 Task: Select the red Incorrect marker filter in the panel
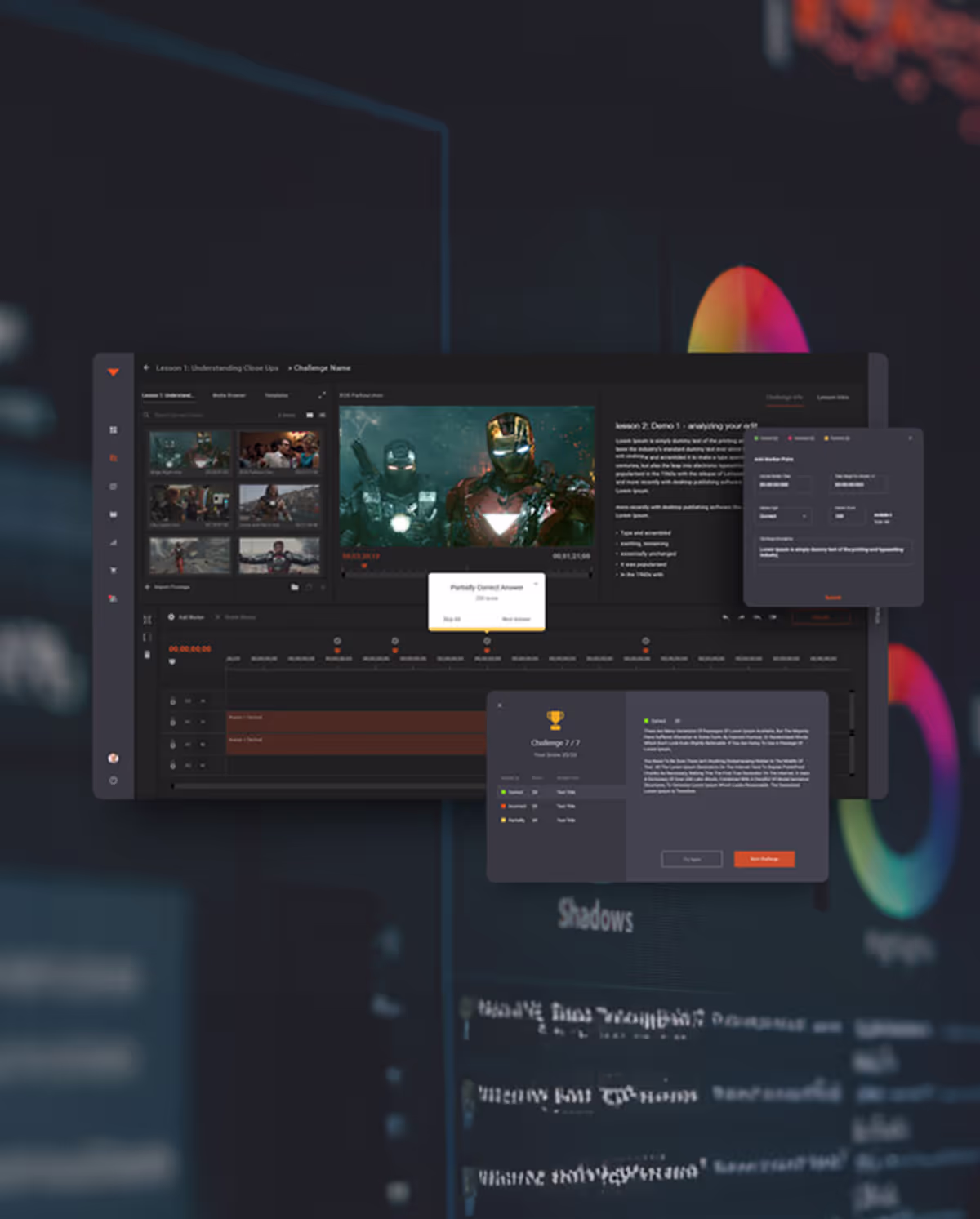801,438
